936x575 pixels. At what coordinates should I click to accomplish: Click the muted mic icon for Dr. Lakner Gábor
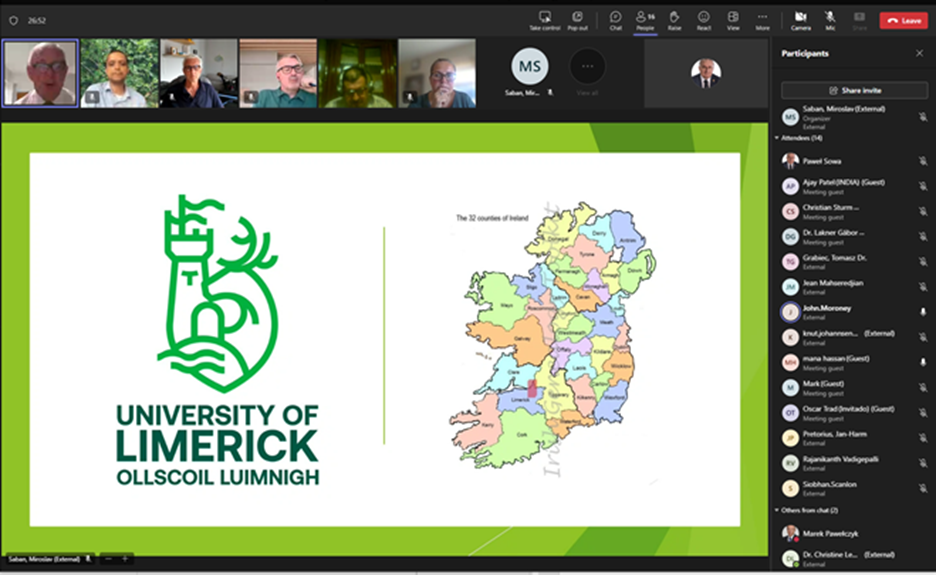pyautogui.click(x=923, y=236)
